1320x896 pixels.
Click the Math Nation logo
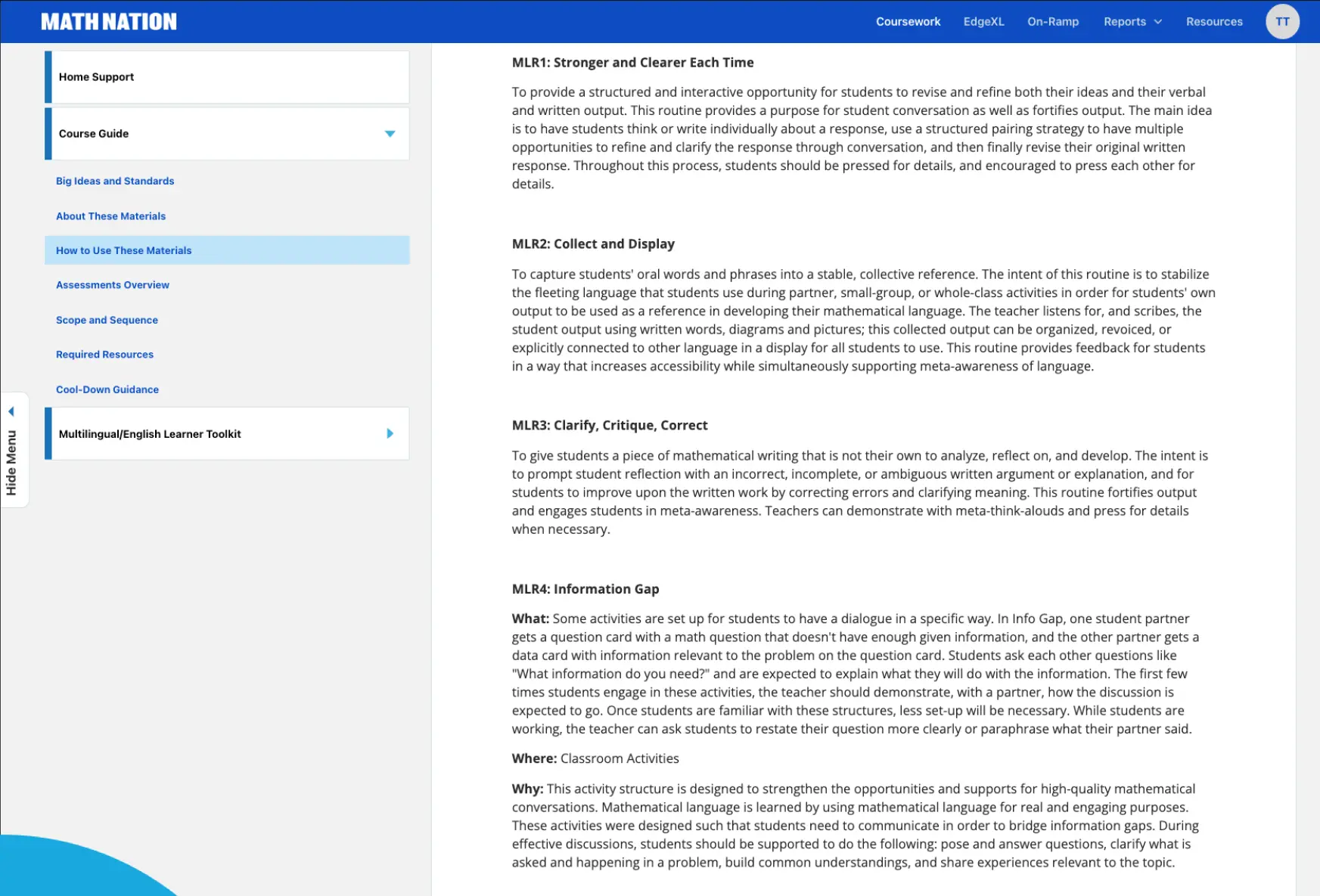[109, 22]
